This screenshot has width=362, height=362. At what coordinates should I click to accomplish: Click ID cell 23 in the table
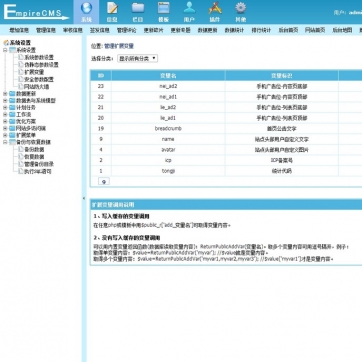tap(101, 86)
